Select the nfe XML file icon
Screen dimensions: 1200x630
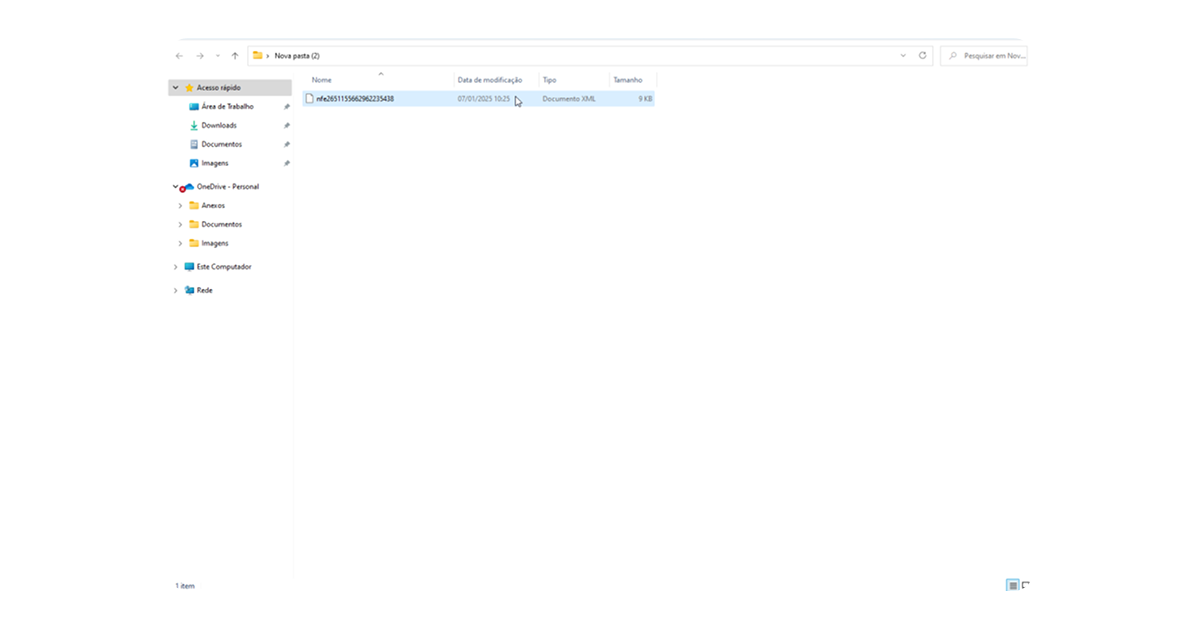pyautogui.click(x=310, y=99)
